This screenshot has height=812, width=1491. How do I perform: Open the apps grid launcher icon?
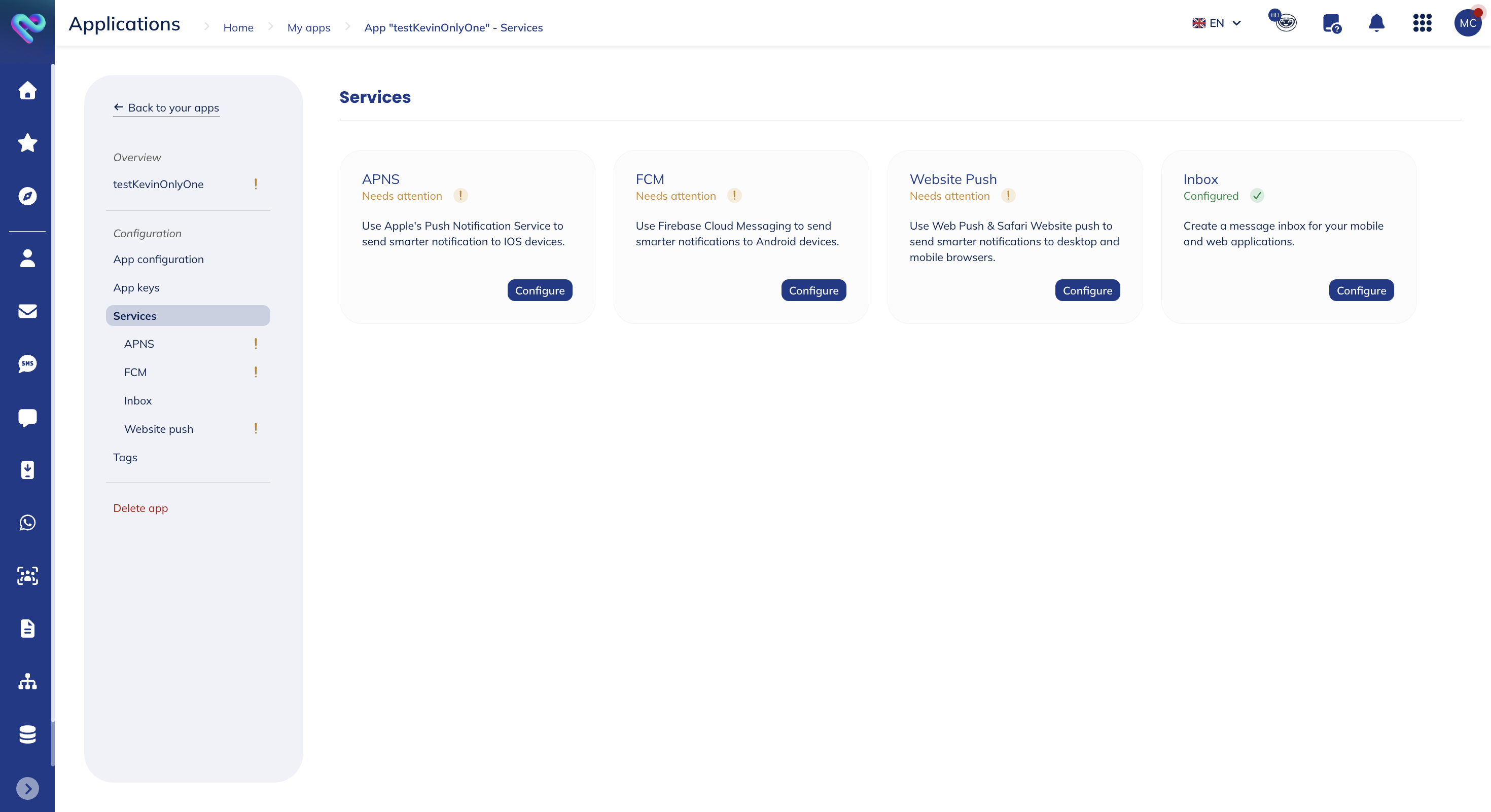(1422, 23)
